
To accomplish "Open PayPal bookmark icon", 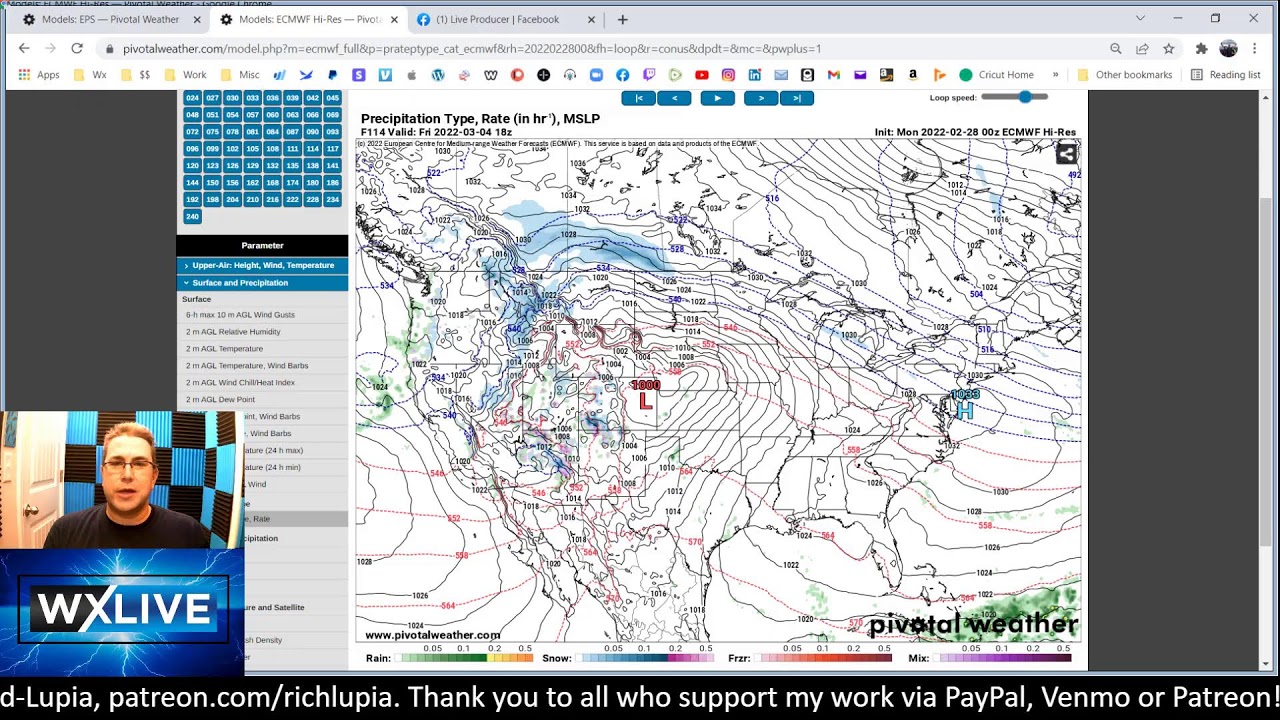I will (x=332, y=75).
